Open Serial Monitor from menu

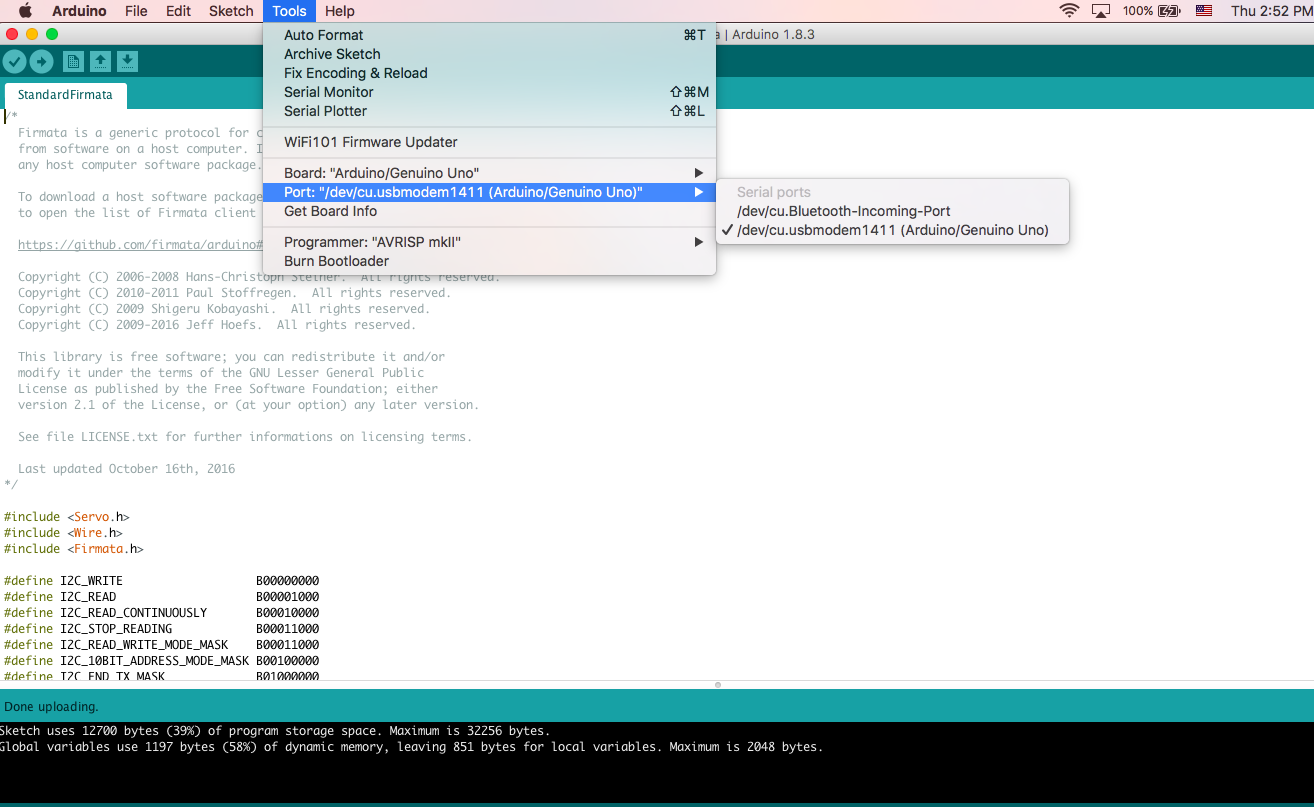click(489, 92)
